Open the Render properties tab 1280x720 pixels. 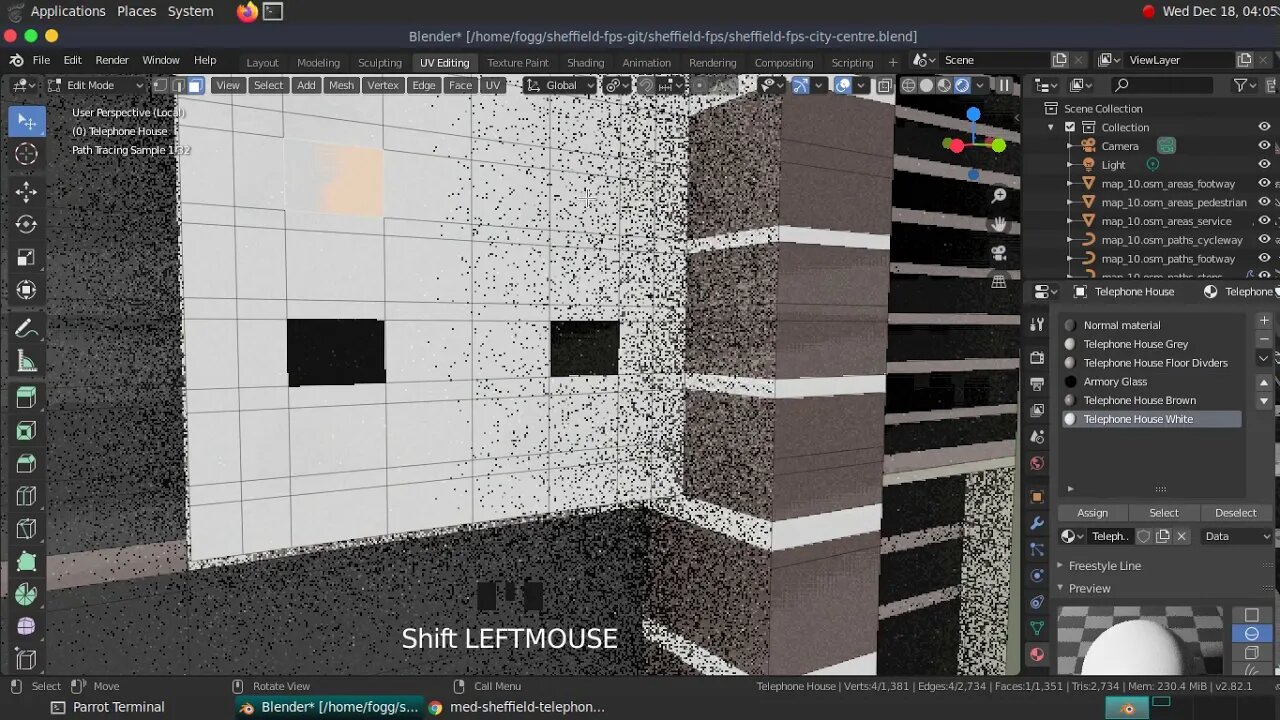coord(1037,358)
